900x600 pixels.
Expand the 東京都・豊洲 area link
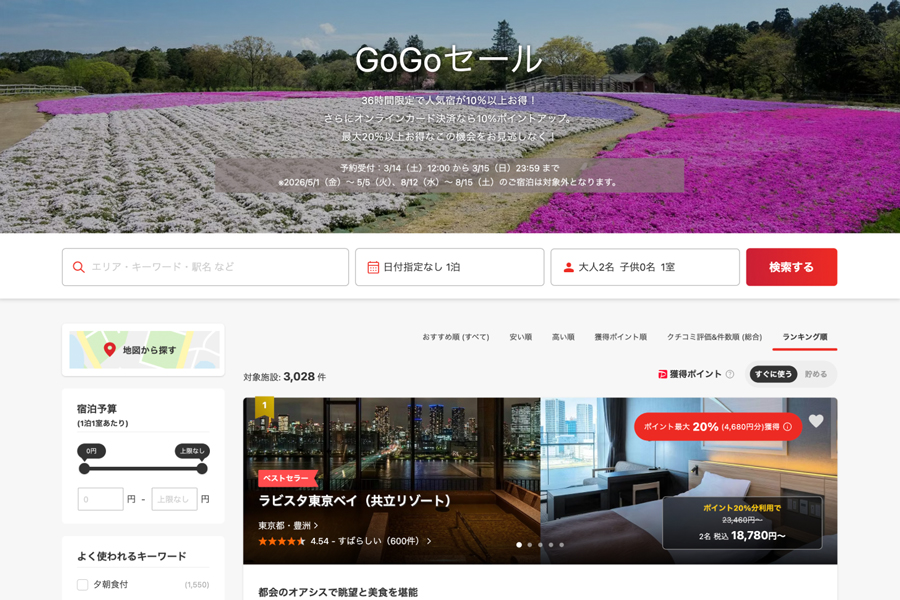tap(288, 525)
